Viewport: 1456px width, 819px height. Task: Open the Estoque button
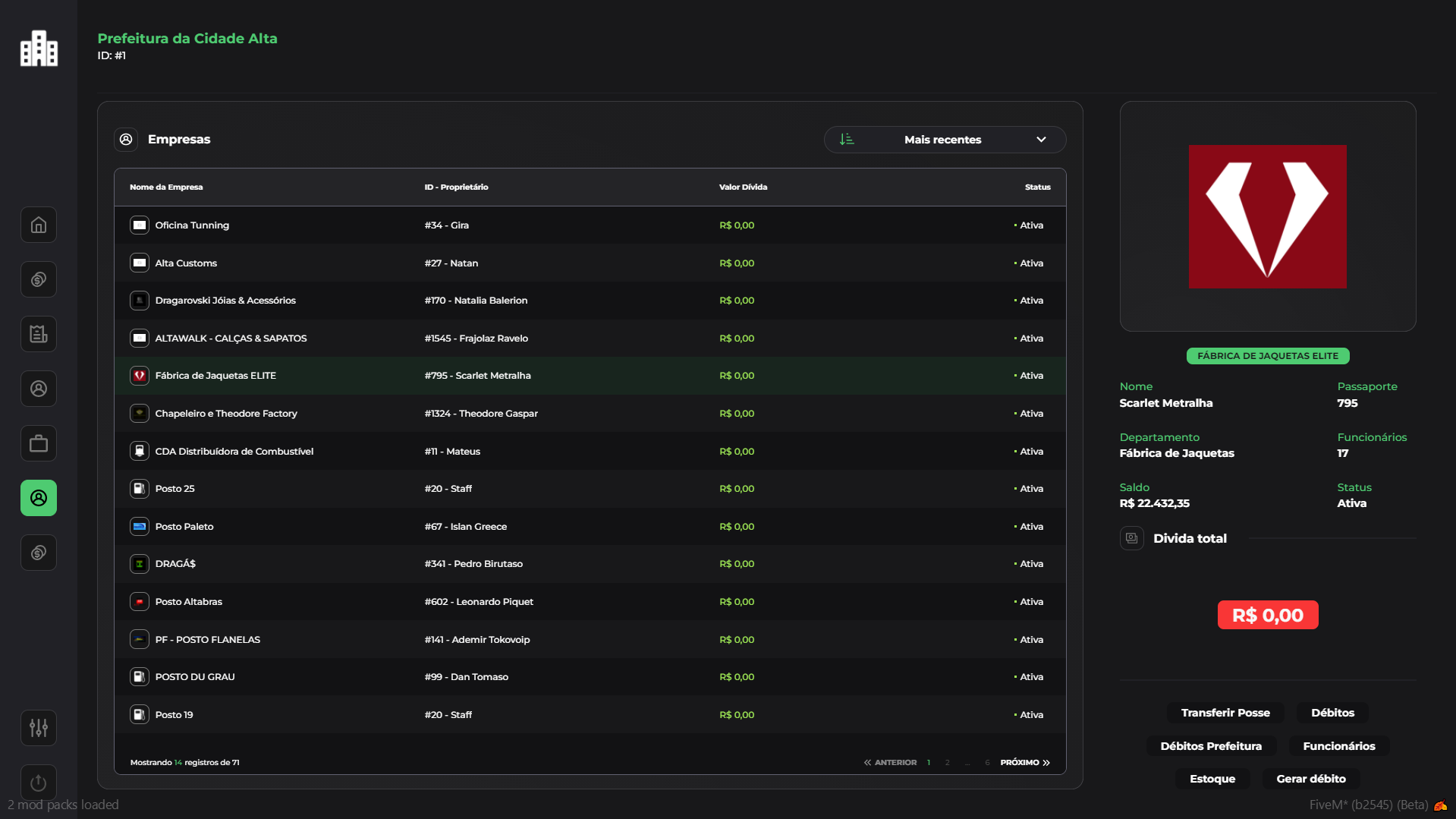pos(1212,779)
